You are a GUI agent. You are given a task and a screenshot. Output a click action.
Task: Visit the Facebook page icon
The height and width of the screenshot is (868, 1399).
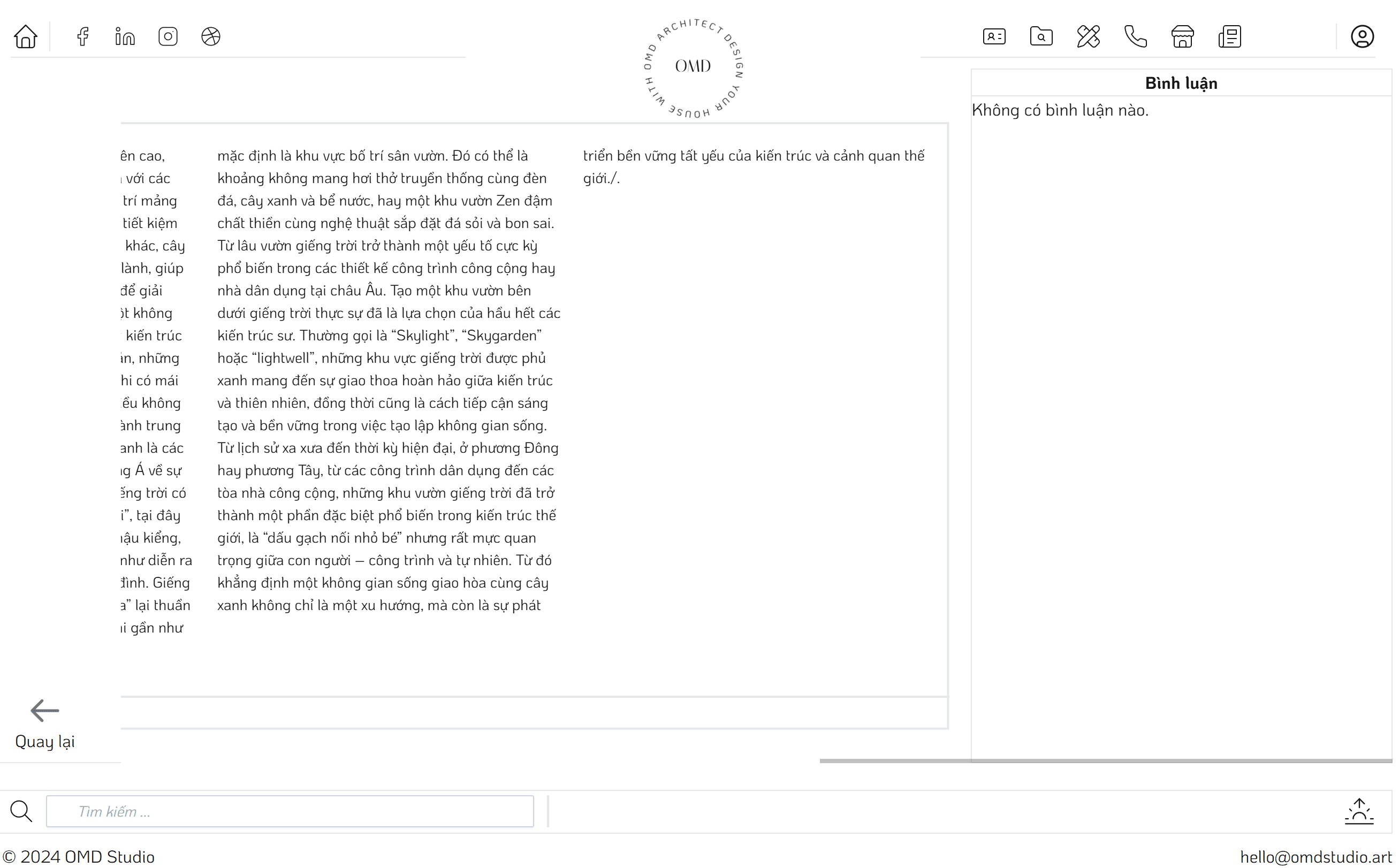(82, 36)
